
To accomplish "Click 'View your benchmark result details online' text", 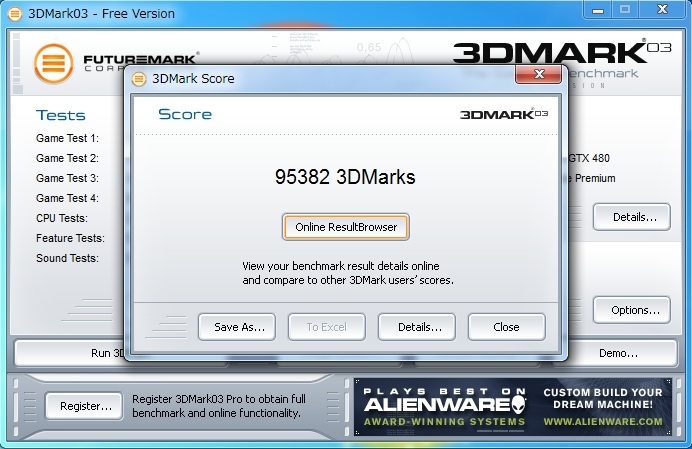I will tap(341, 266).
